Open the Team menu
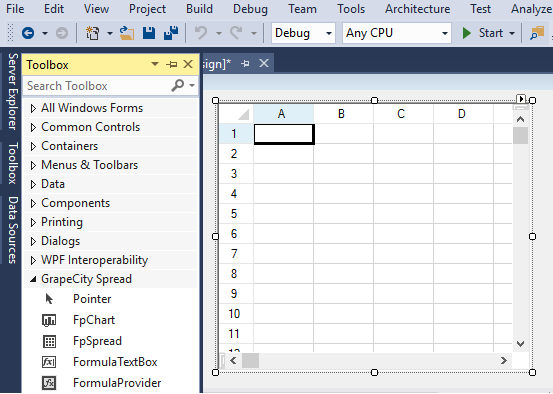The width and height of the screenshot is (553, 394). coord(302,8)
